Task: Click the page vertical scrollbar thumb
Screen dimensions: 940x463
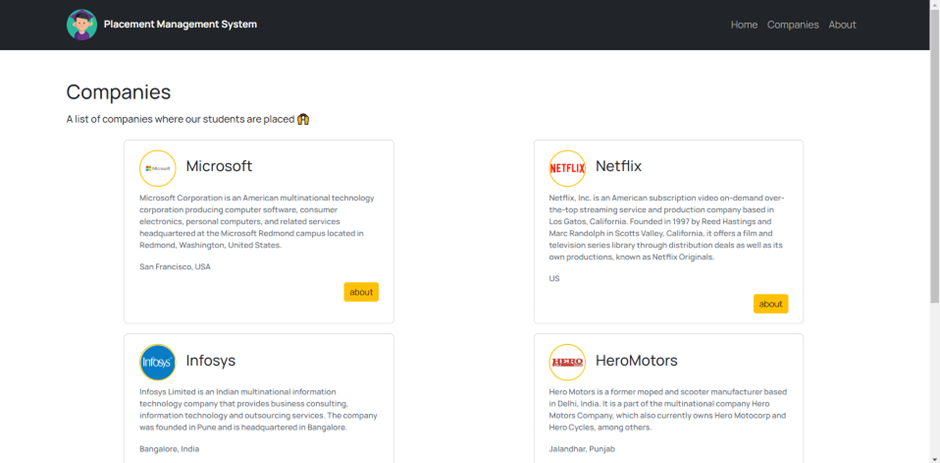Action: pos(935,156)
